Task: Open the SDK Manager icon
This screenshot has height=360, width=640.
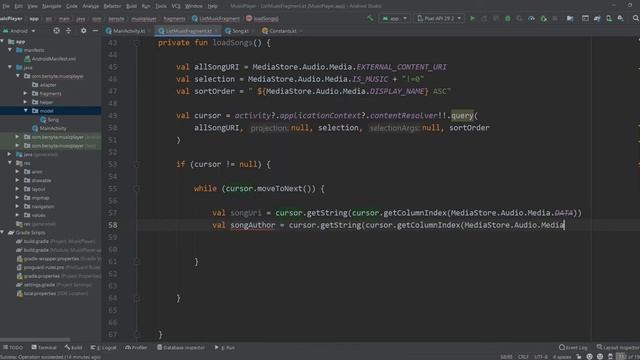Action: (x=620, y=18)
